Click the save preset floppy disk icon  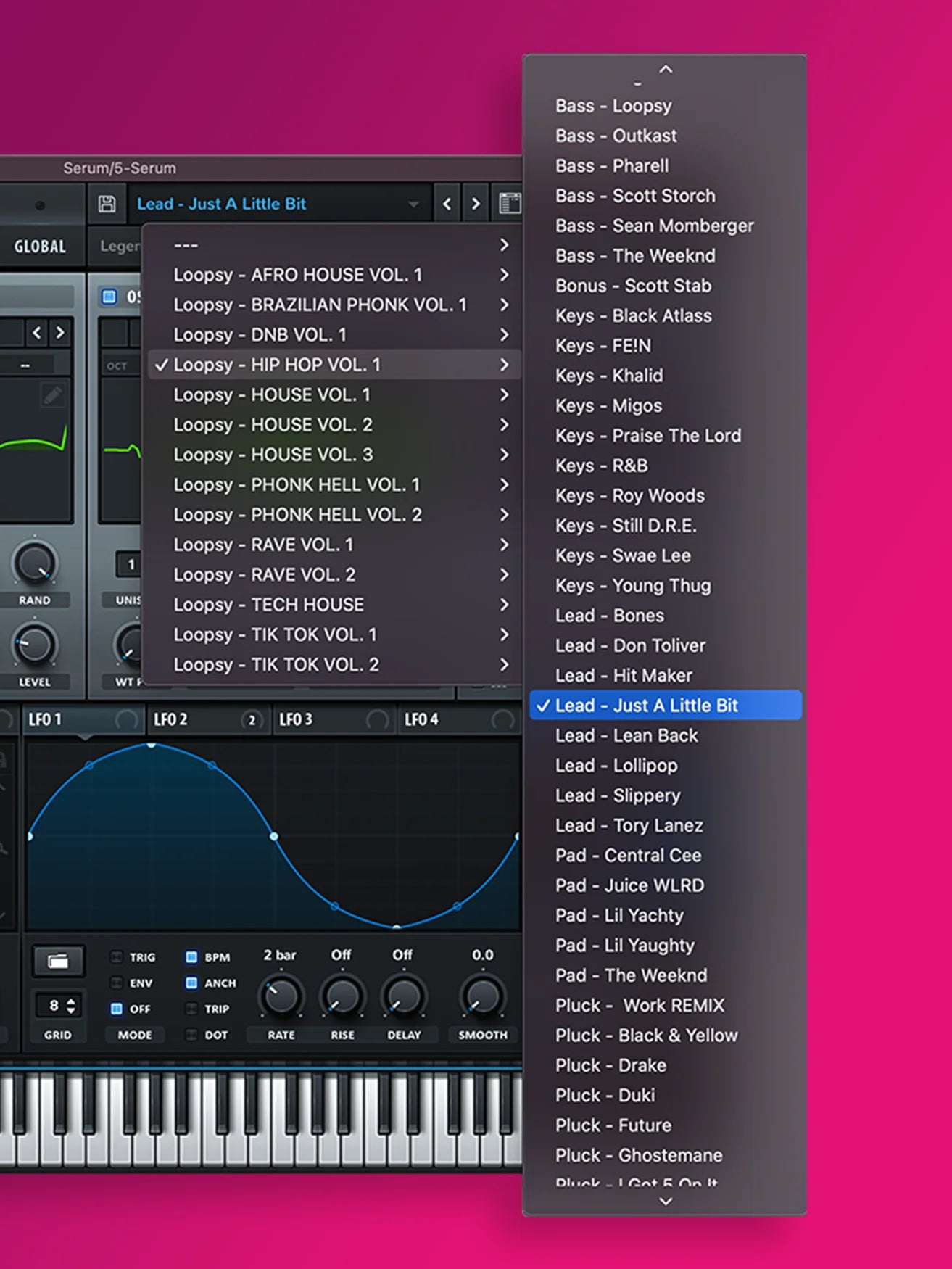coord(107,204)
